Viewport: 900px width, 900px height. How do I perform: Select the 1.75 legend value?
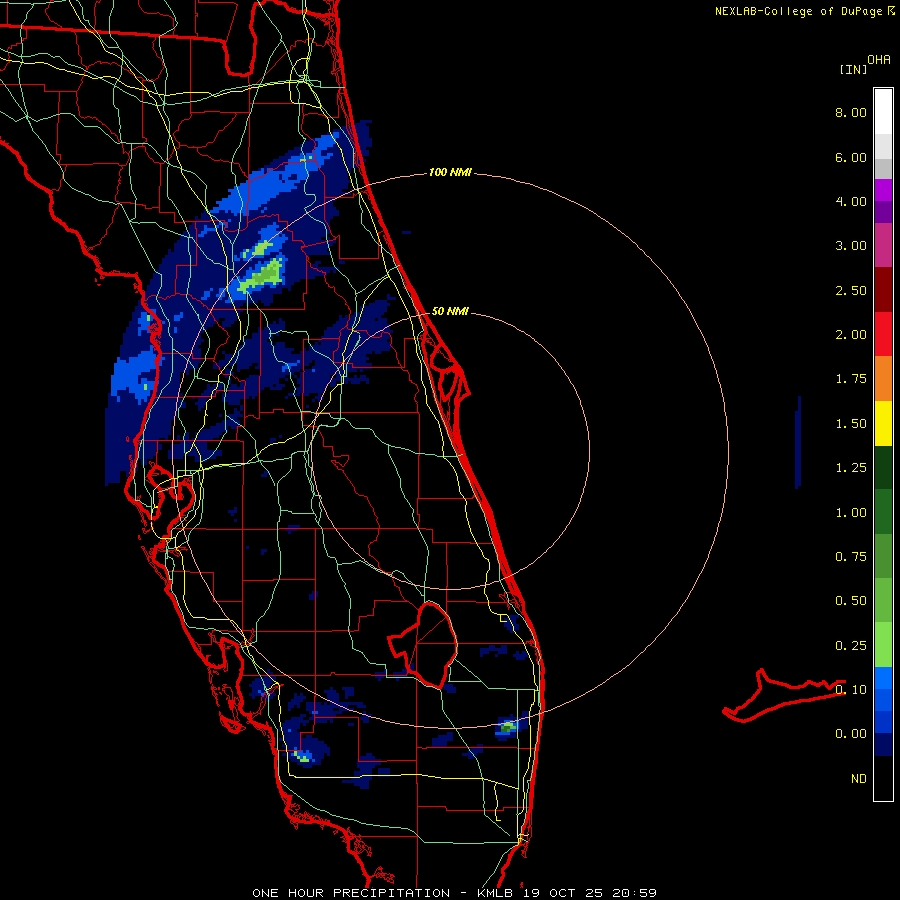point(851,379)
